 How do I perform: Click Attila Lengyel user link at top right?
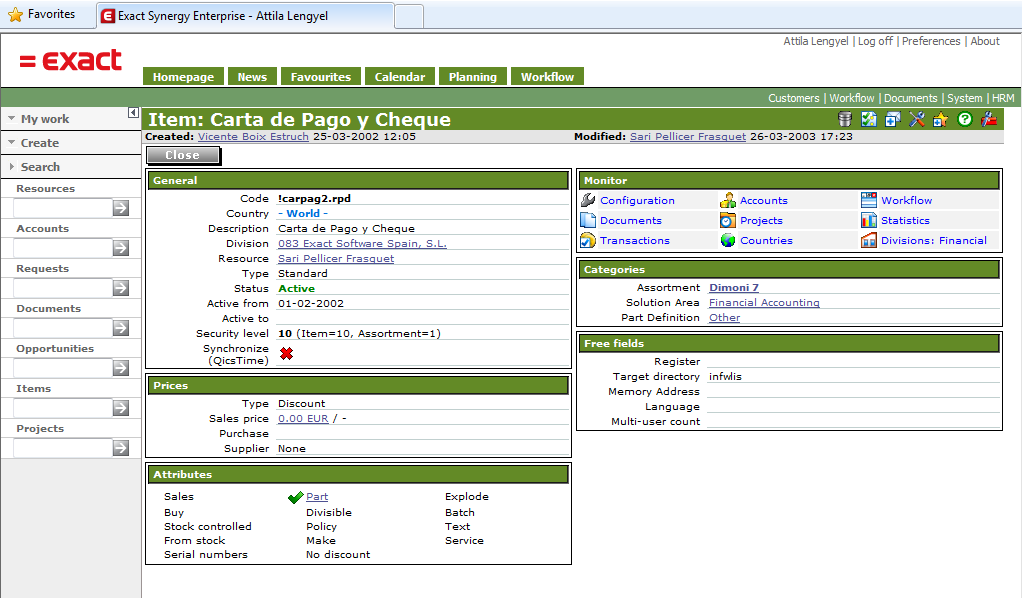pyautogui.click(x=815, y=41)
